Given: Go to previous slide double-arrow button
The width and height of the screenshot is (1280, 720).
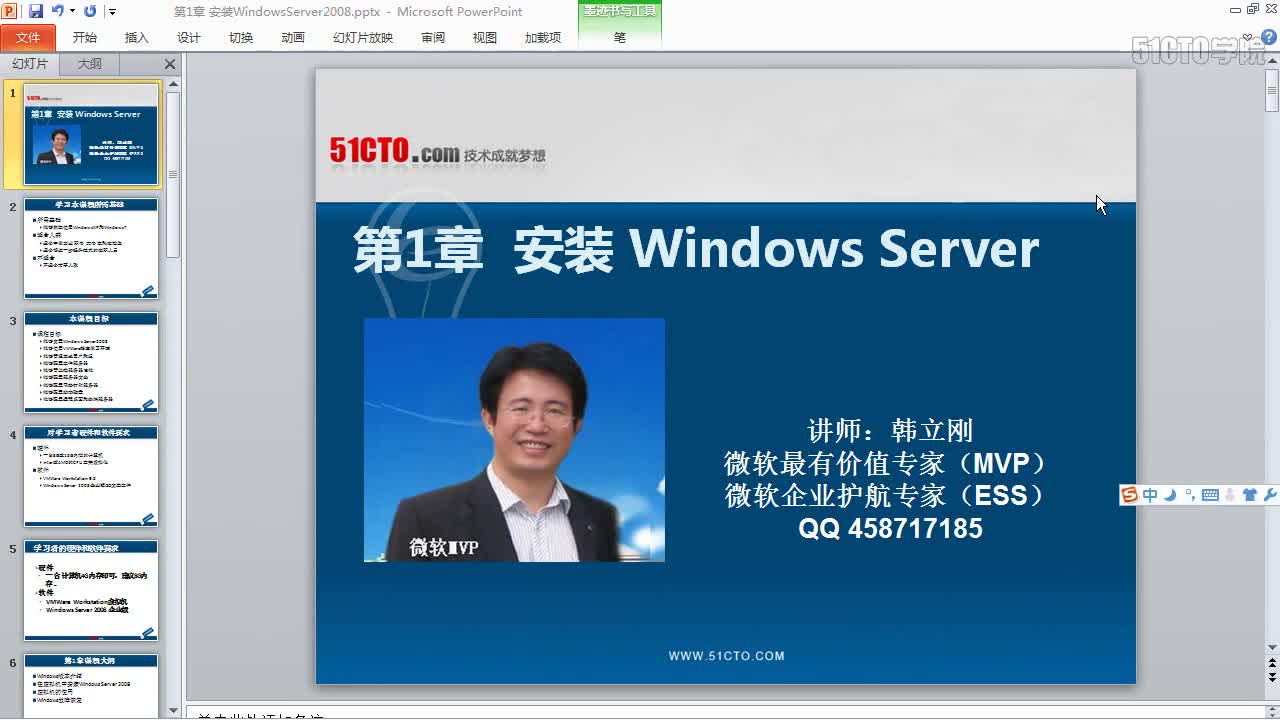Looking at the screenshot, I should pyautogui.click(x=1272, y=664).
